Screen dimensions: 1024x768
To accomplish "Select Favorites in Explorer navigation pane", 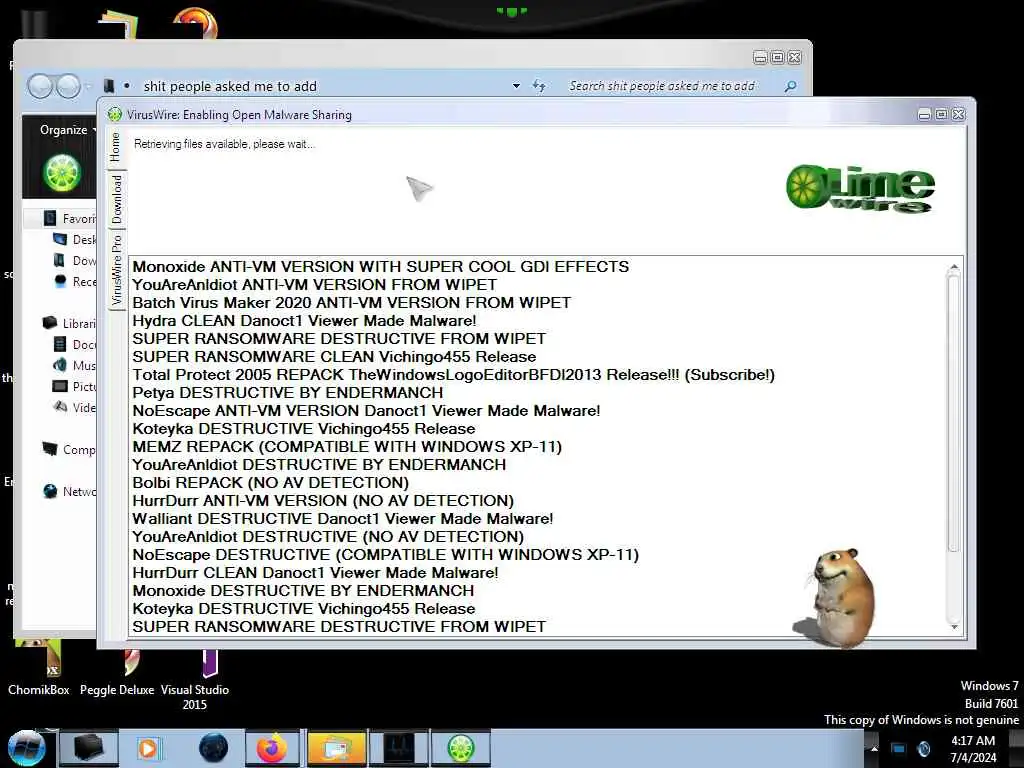I will tap(69, 218).
